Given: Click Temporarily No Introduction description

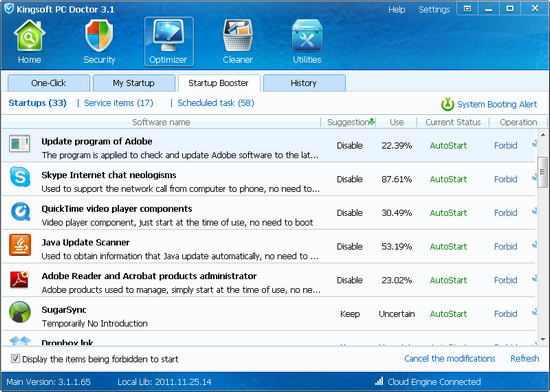Looking at the screenshot, I should click(95, 323).
